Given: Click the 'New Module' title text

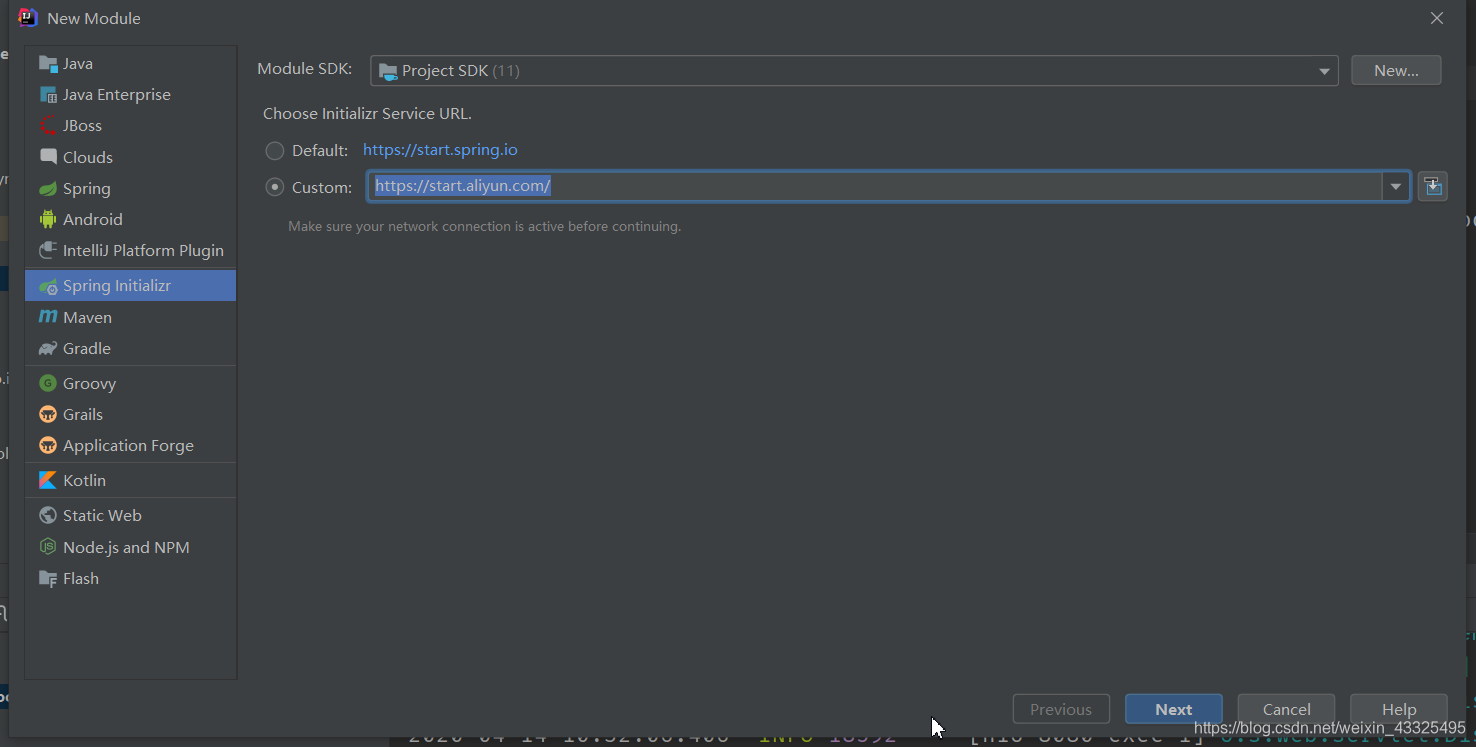Looking at the screenshot, I should click(94, 18).
